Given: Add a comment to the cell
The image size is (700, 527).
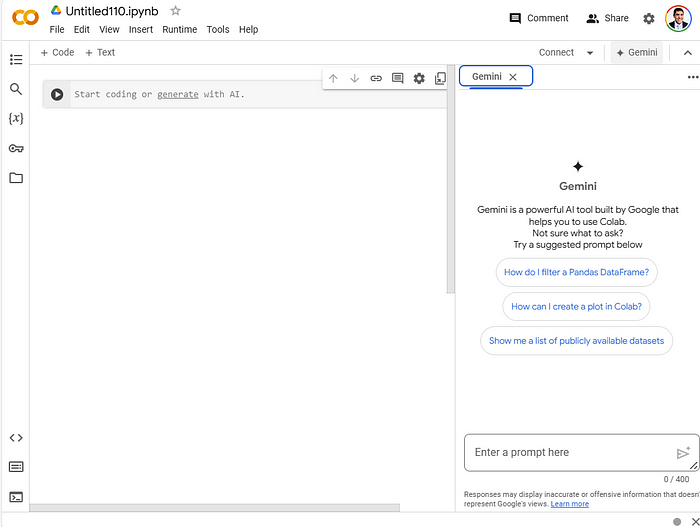Looking at the screenshot, I should point(397,79).
